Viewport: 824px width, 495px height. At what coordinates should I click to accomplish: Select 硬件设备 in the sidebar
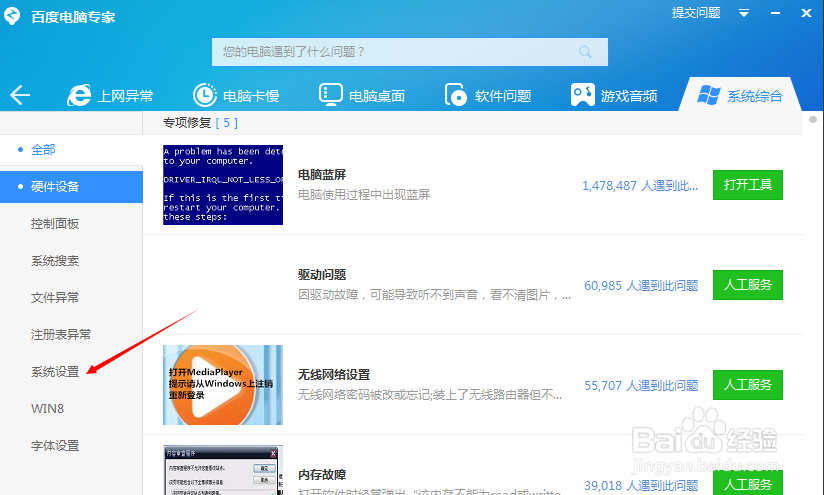71,187
